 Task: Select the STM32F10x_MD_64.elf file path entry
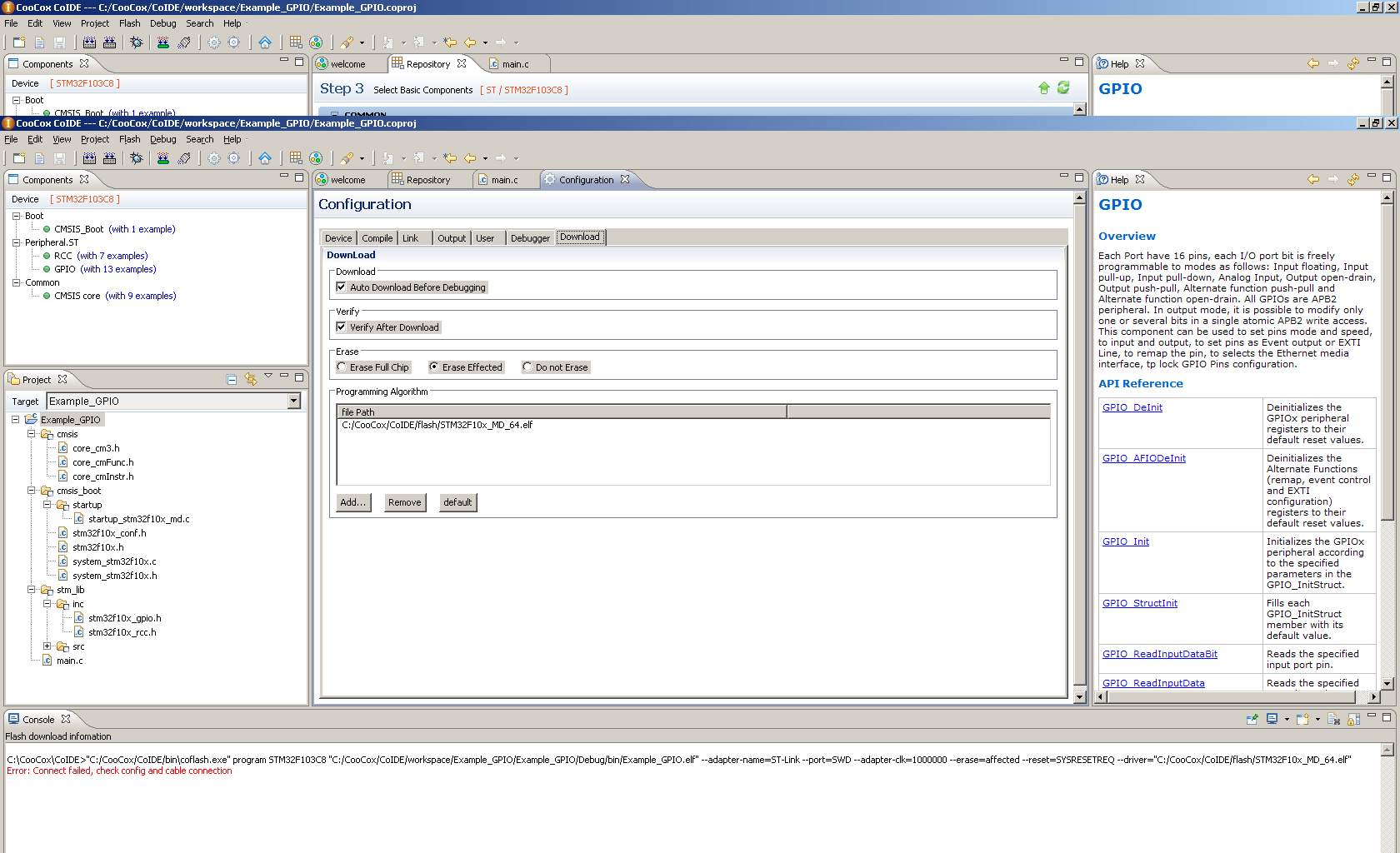pyautogui.click(x=437, y=425)
